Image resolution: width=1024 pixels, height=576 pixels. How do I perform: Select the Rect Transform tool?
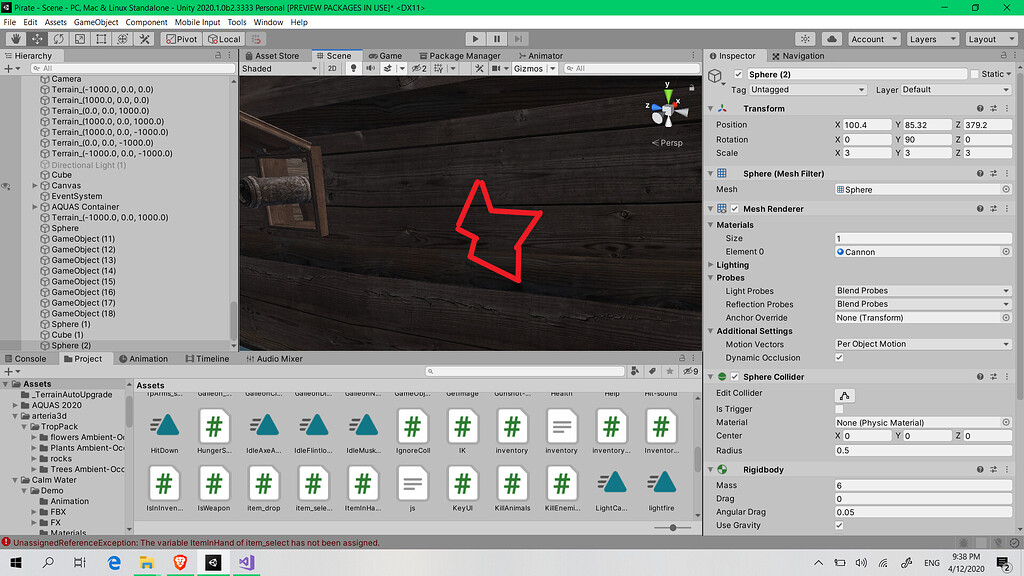pos(99,38)
